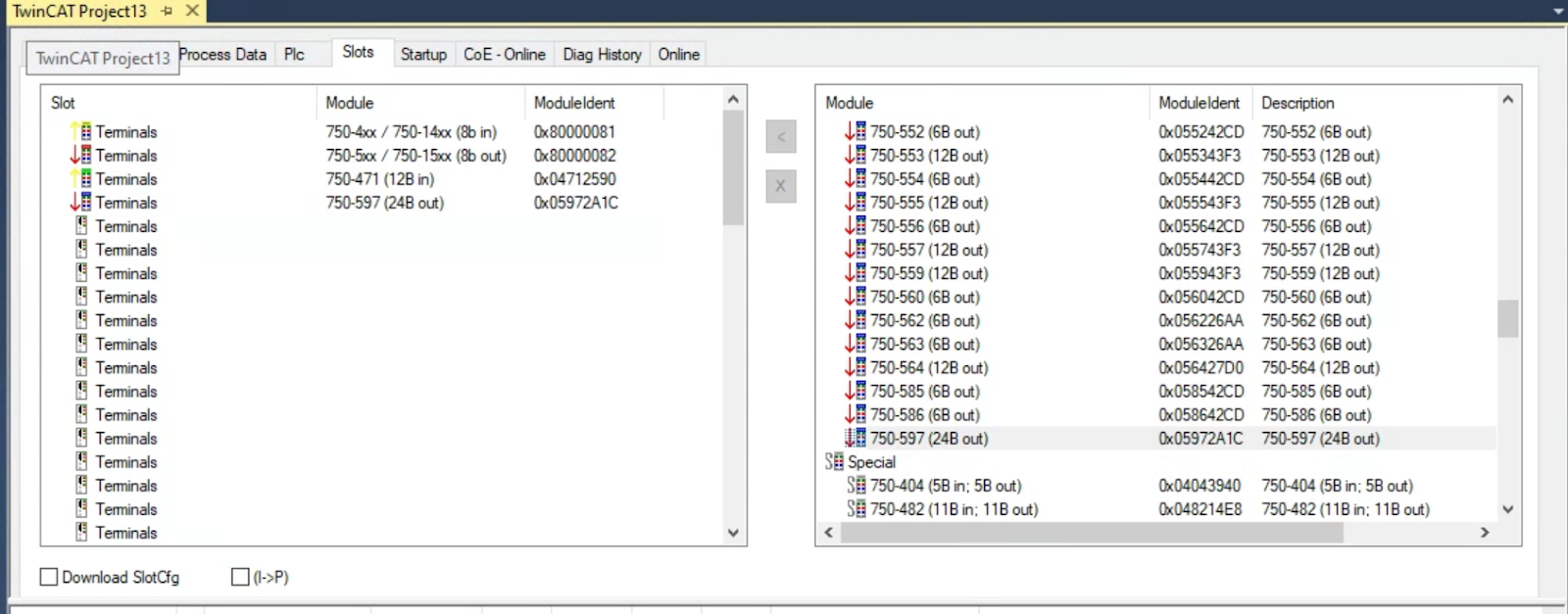Click the module list vertical scrollbar thumb

click(1508, 318)
